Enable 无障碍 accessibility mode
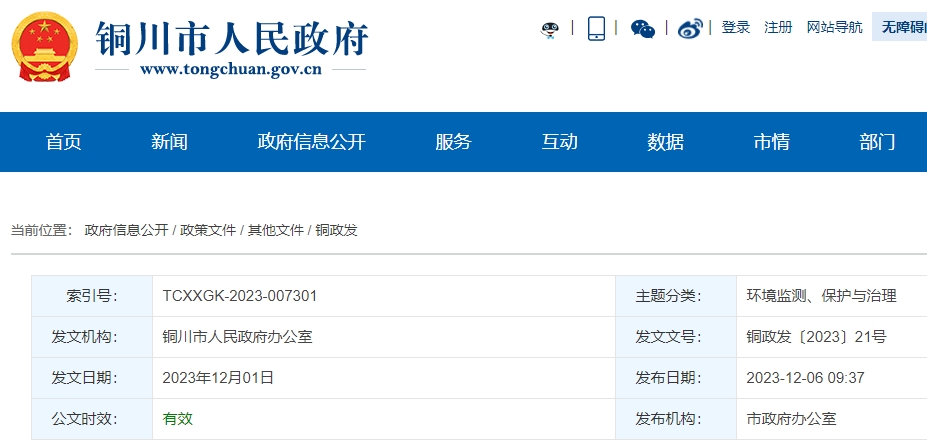Image resolution: width=927 pixels, height=444 pixels. click(902, 28)
